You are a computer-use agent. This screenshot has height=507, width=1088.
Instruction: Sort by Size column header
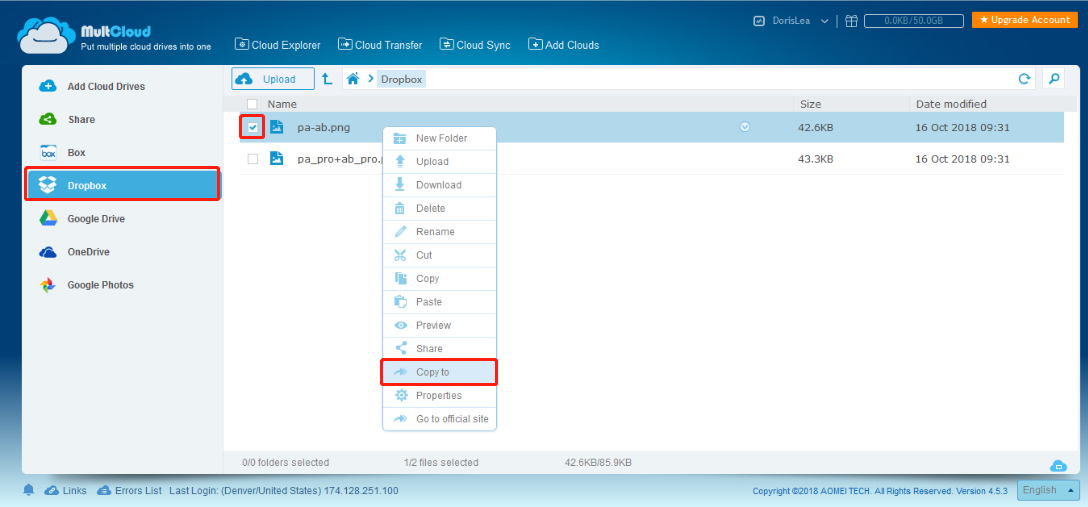point(810,104)
